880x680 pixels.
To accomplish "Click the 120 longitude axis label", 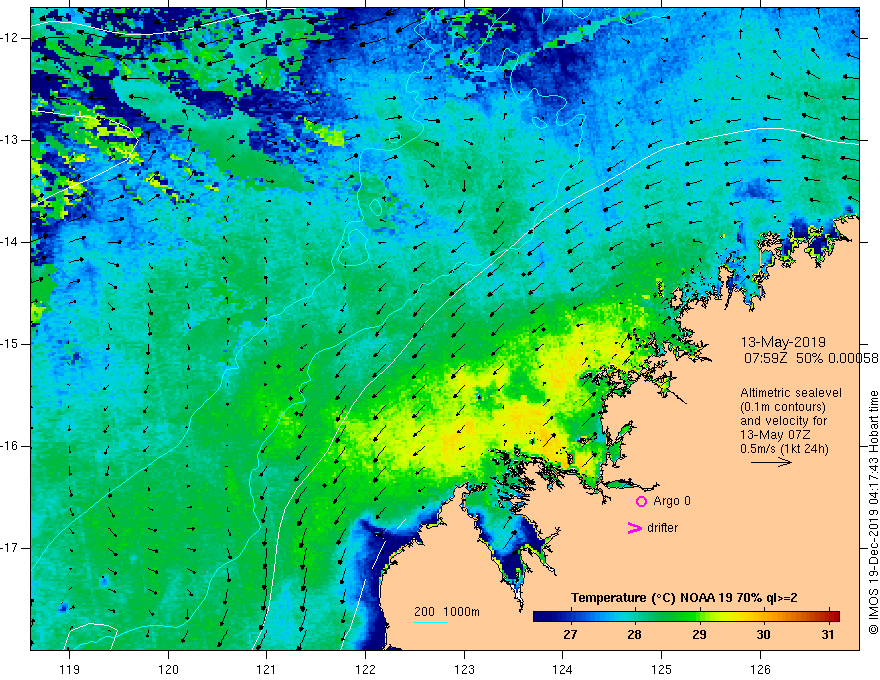I will 168,669.
